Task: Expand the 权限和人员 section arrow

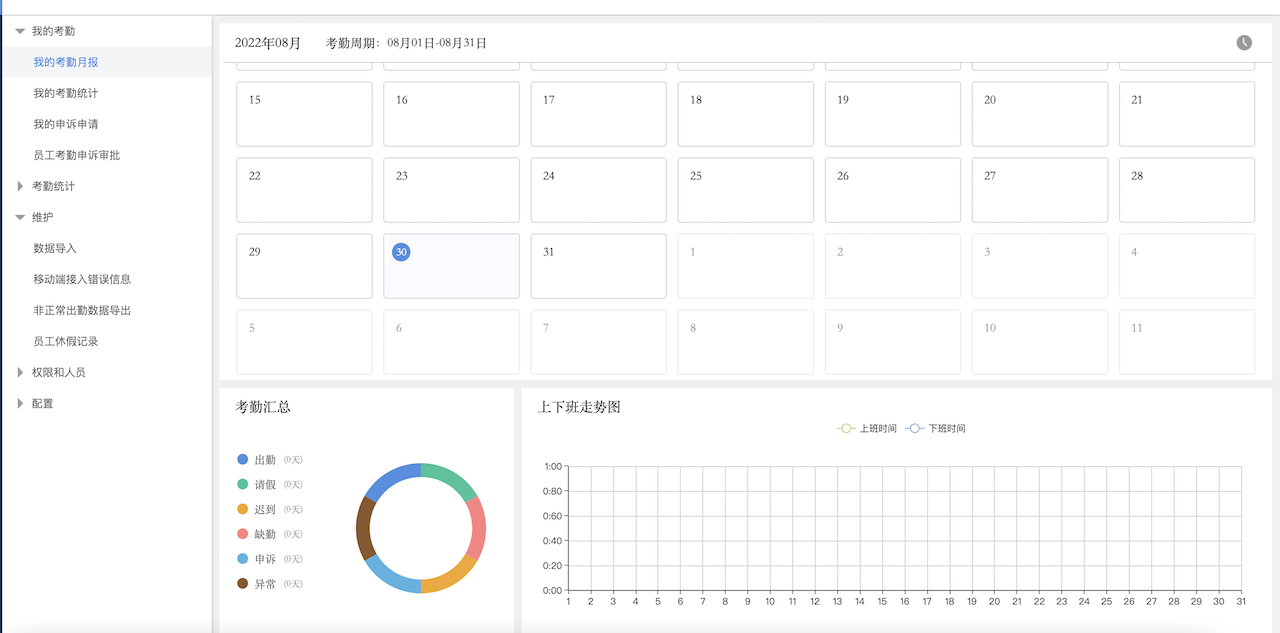Action: [20, 372]
